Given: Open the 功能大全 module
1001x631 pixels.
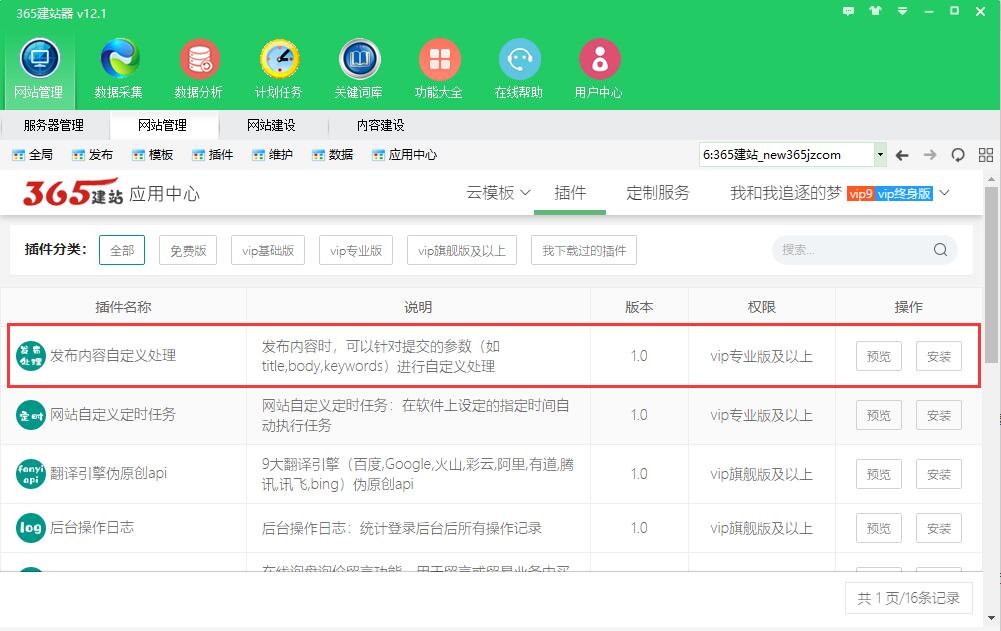Looking at the screenshot, I should click(439, 69).
